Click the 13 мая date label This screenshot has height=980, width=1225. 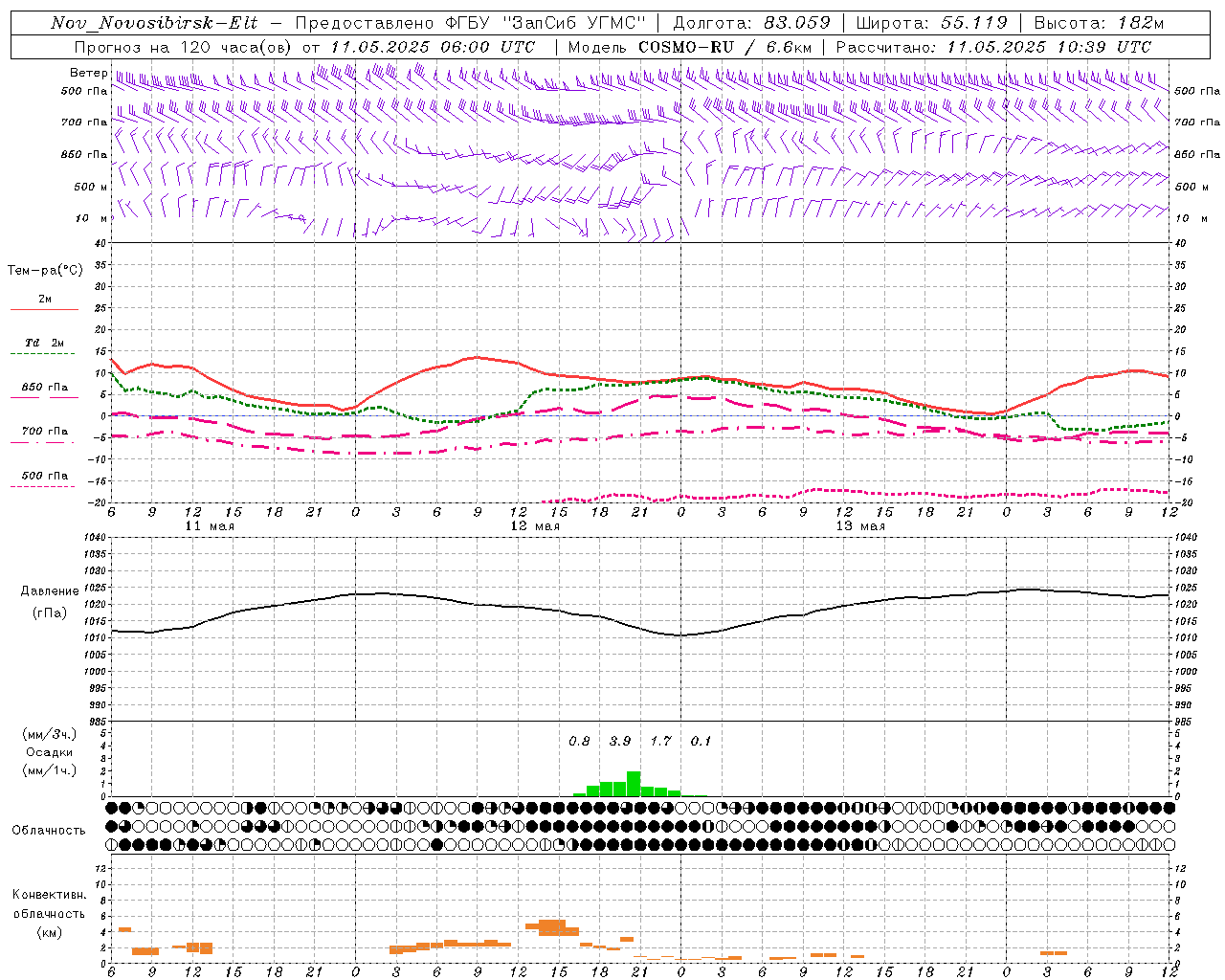click(860, 526)
